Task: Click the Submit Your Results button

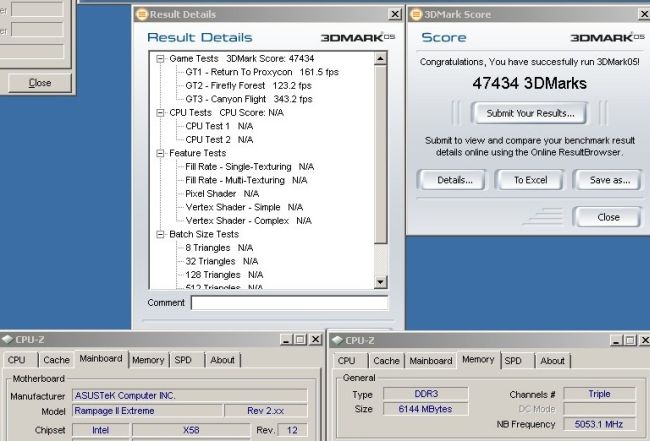Action: coord(530,113)
